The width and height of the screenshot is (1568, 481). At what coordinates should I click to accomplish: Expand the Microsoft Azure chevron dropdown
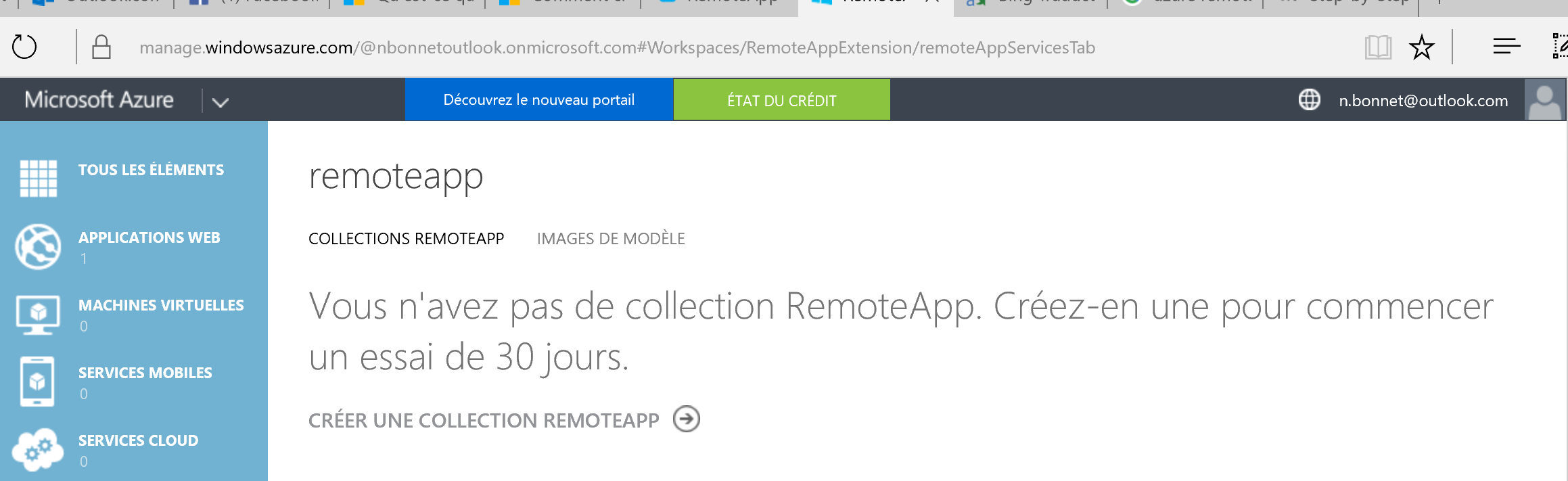pos(221,101)
